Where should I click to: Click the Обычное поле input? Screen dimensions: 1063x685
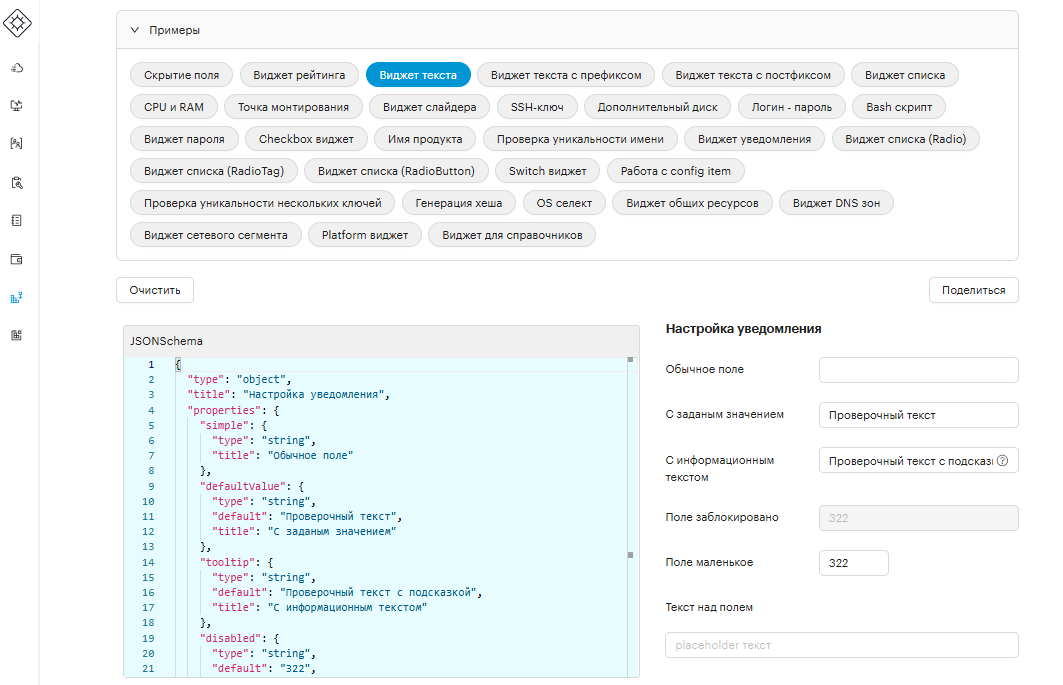(919, 370)
